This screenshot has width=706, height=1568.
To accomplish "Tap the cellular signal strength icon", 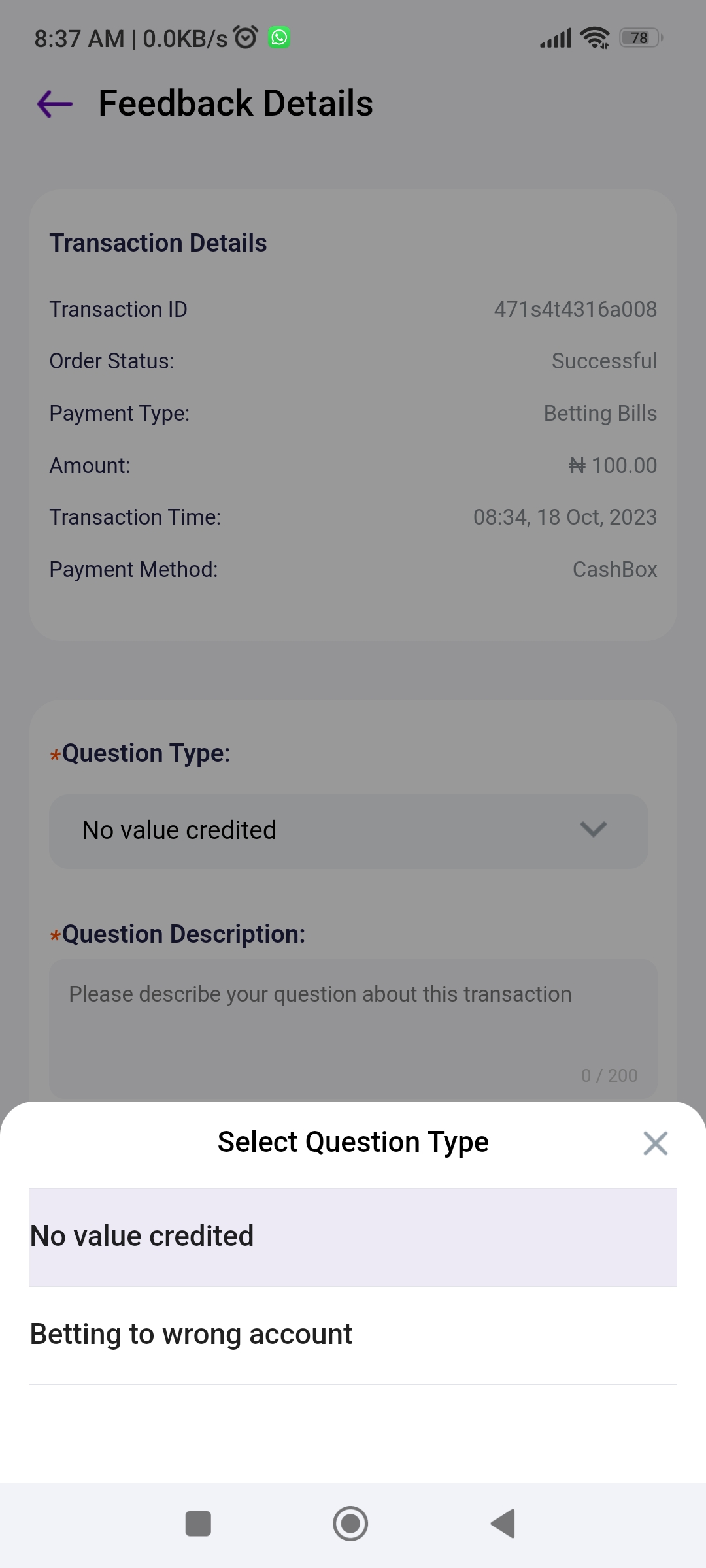I will pyautogui.click(x=556, y=38).
